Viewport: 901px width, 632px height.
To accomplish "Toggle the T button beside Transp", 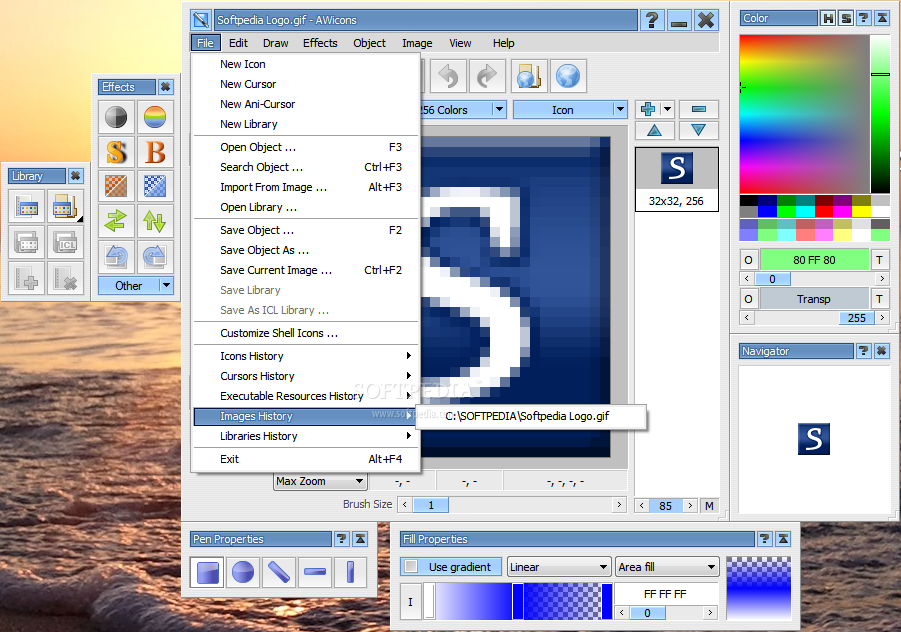I will 879,299.
